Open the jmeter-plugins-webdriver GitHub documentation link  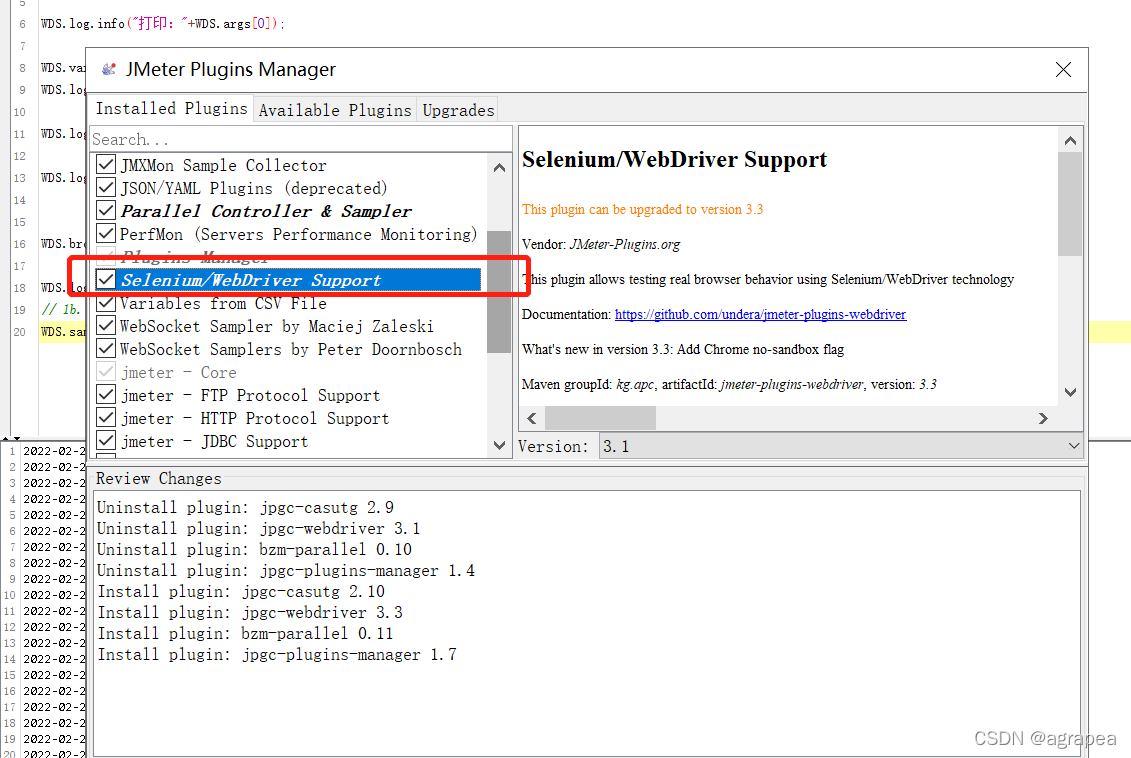tap(760, 314)
